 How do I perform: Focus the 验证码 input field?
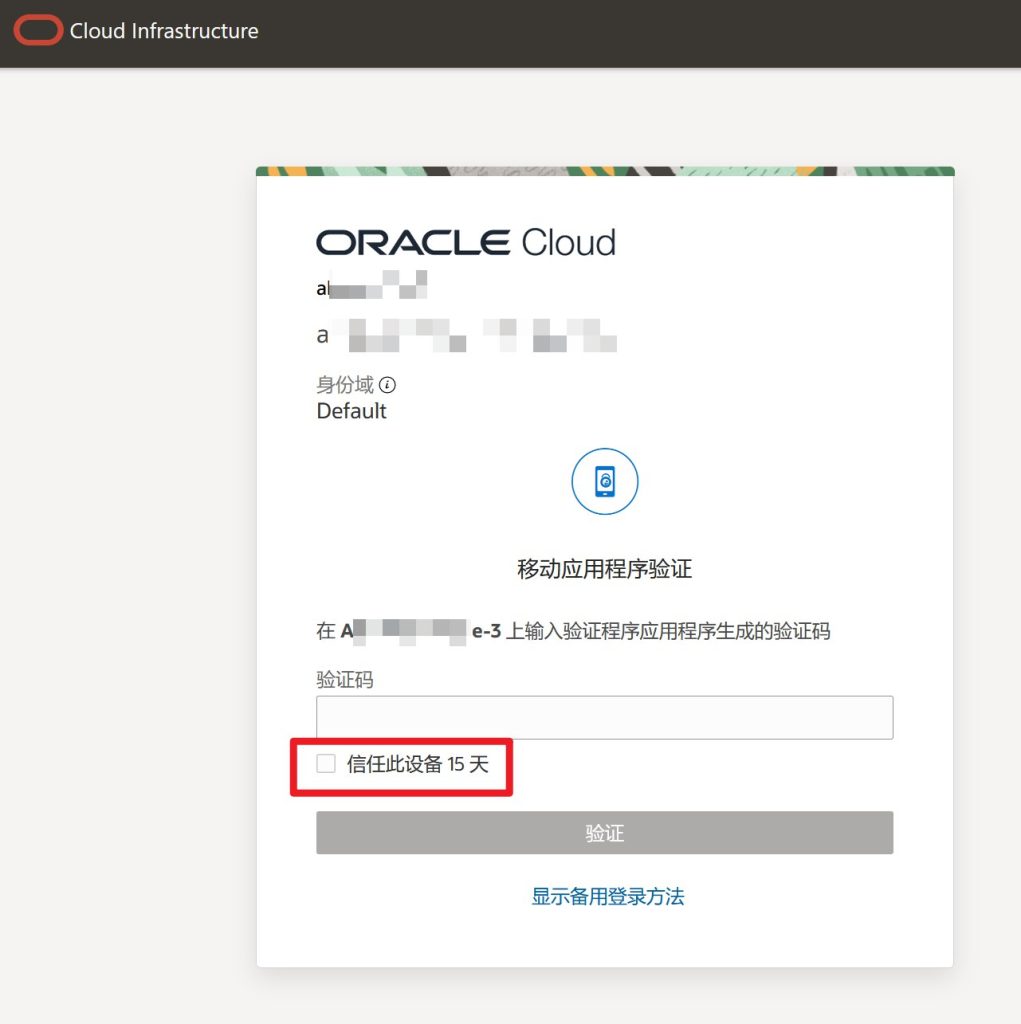[x=604, y=717]
